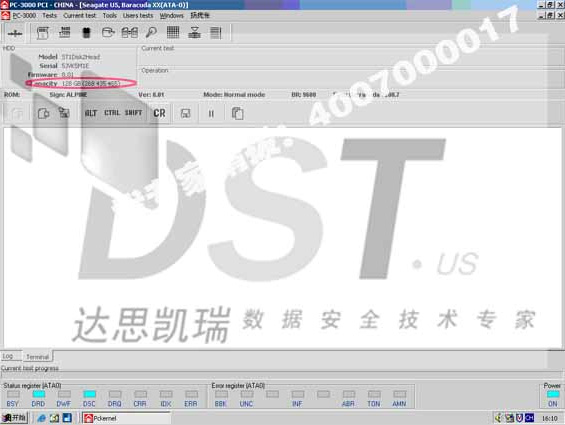This screenshot has height=425, width=565.
Task: Switch to the Terminal tab
Action: tap(37, 357)
